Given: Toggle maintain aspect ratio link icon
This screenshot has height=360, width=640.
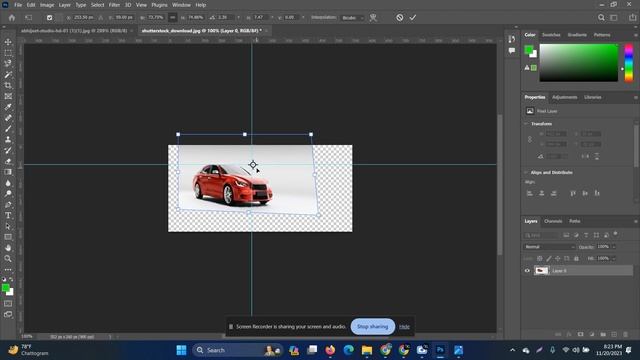Looking at the screenshot, I should pos(173,18).
